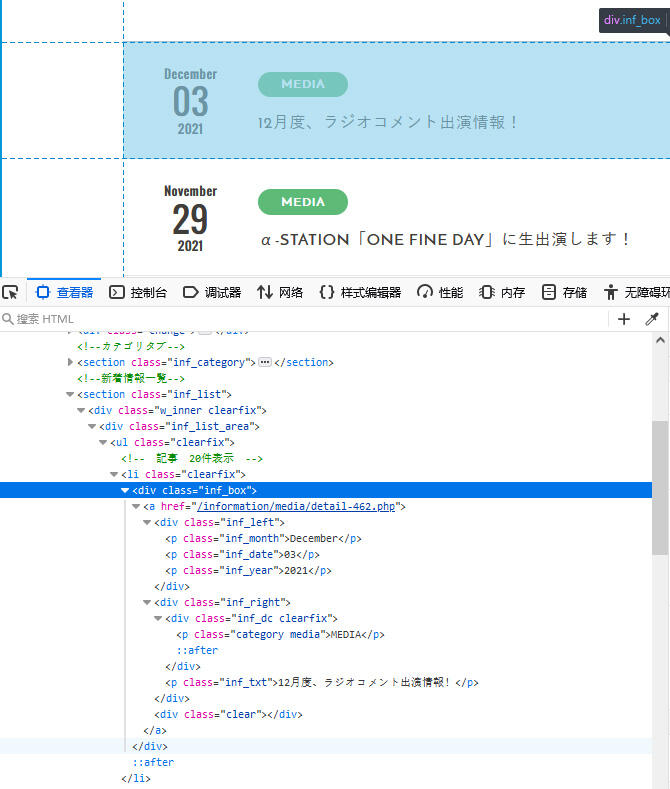Activate the element picker tool

point(11,292)
